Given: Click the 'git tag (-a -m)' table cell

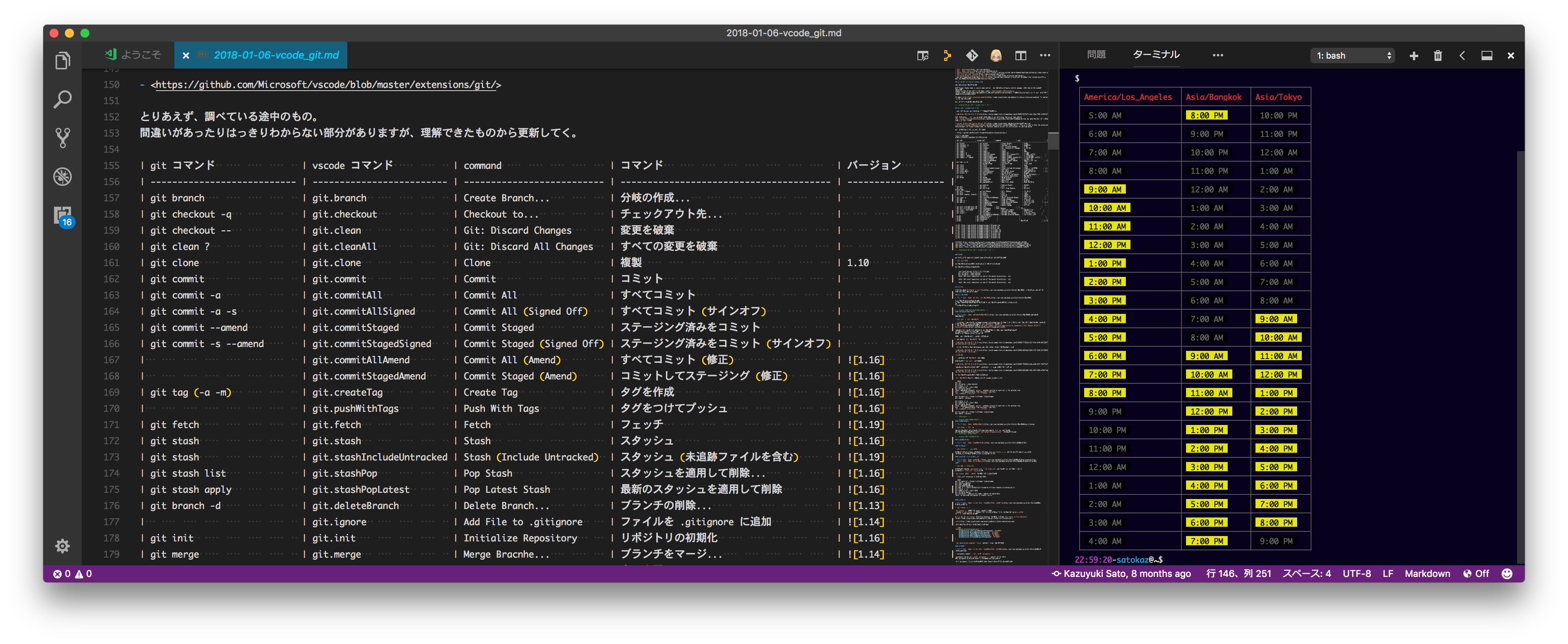Looking at the screenshot, I should 191,392.
